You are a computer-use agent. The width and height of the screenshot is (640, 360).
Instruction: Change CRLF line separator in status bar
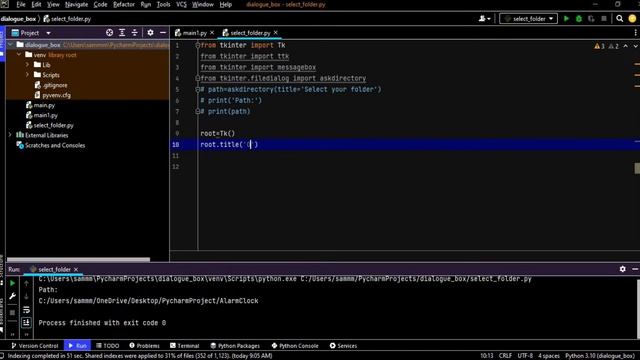point(505,356)
